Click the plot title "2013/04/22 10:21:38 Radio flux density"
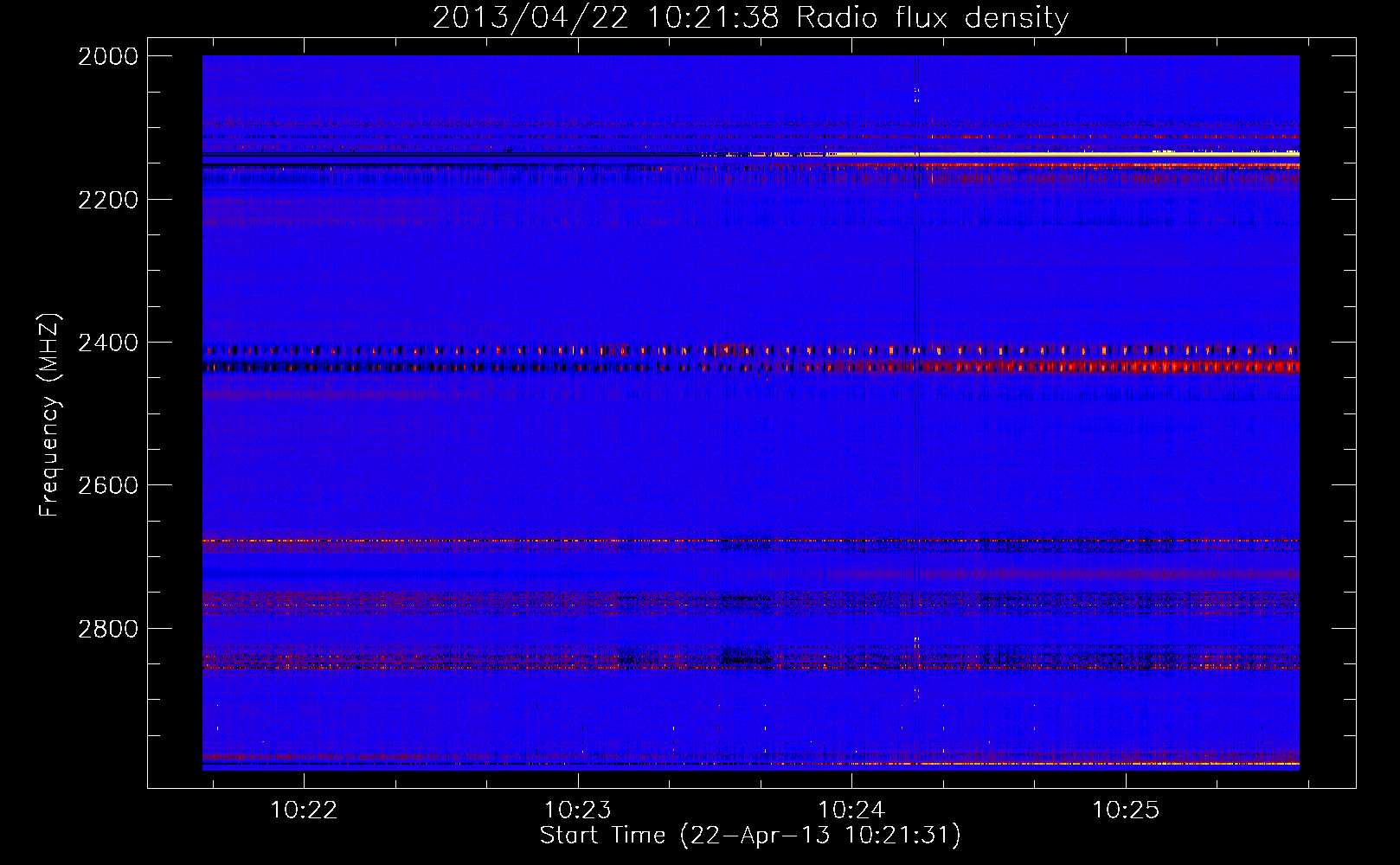This screenshot has height=865, width=1400. (x=750, y=17)
